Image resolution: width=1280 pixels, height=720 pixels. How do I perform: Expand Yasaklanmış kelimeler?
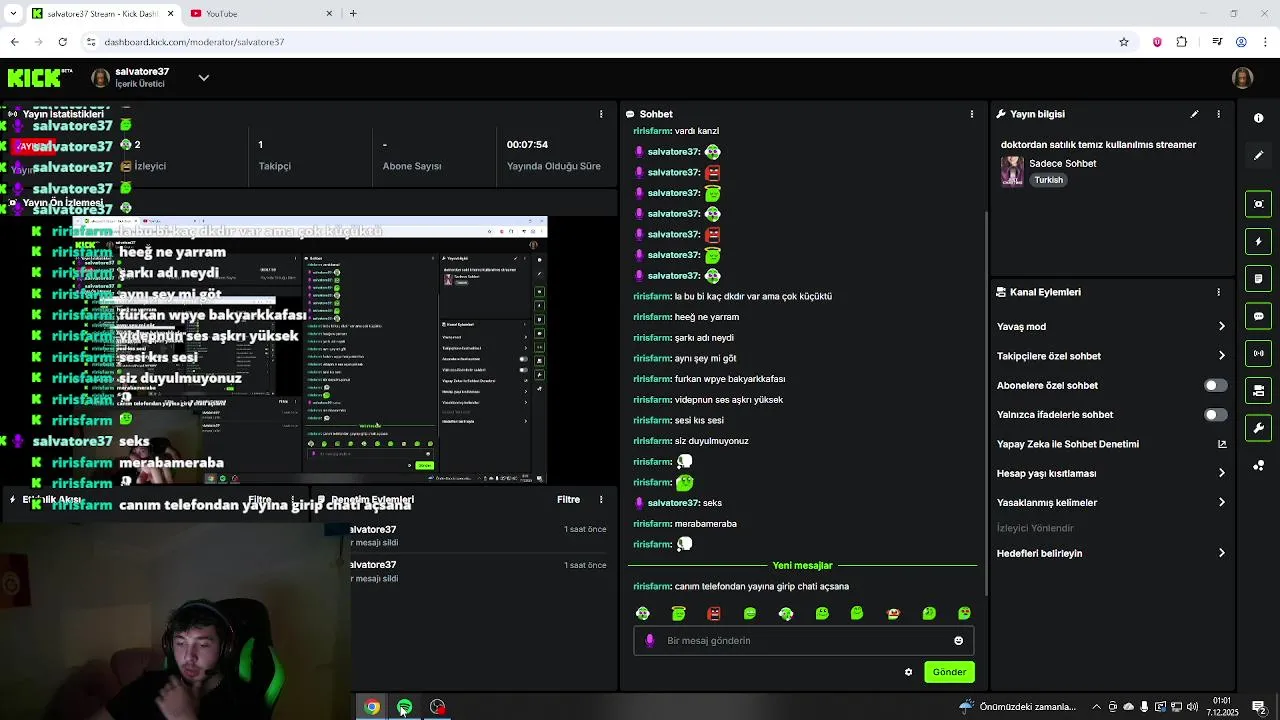(x=1221, y=502)
